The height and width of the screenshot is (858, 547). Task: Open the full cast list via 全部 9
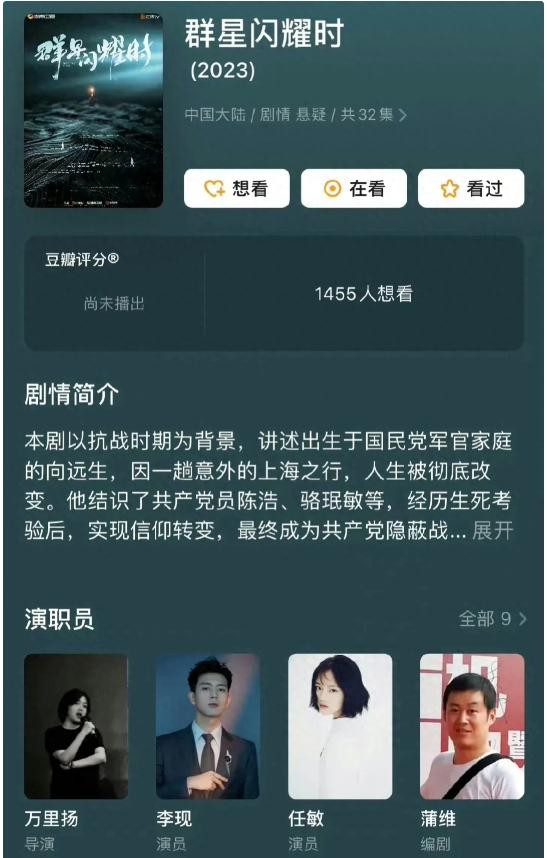click(x=493, y=619)
